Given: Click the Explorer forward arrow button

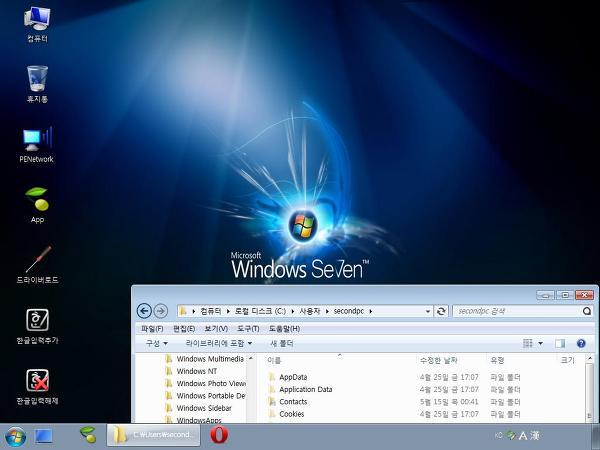Looking at the screenshot, I should pyautogui.click(x=161, y=311).
